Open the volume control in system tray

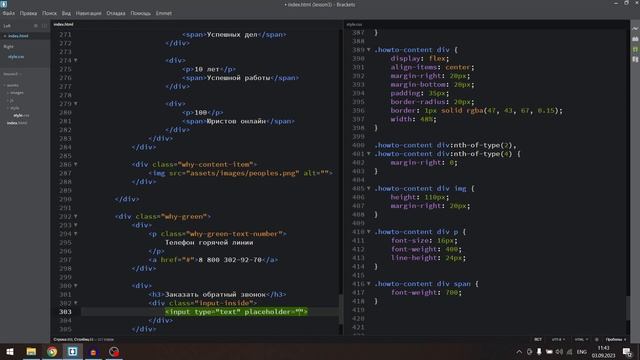click(x=559, y=352)
